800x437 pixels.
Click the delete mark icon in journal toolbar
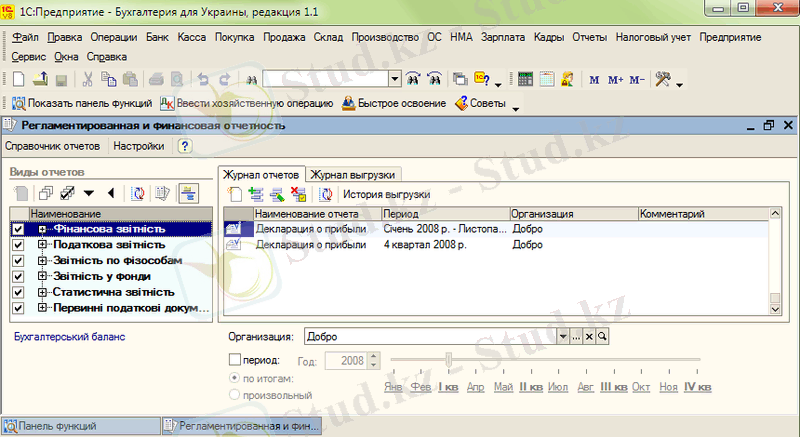[297, 194]
